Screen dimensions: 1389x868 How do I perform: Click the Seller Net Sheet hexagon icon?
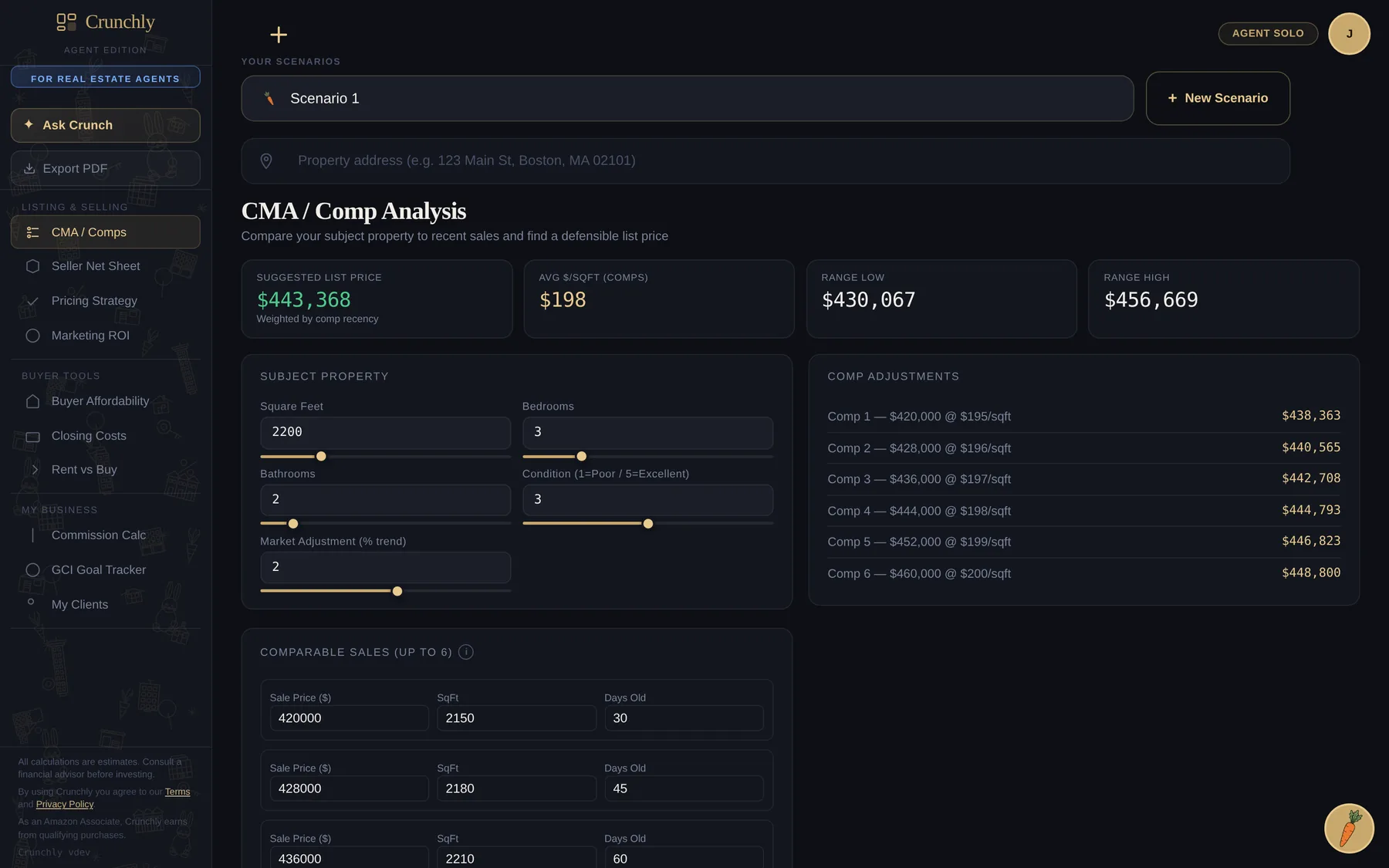point(32,266)
